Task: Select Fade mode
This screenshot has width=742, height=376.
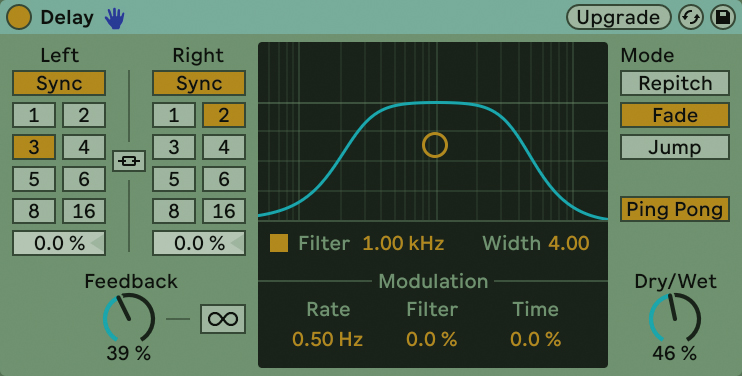Action: pos(675,115)
